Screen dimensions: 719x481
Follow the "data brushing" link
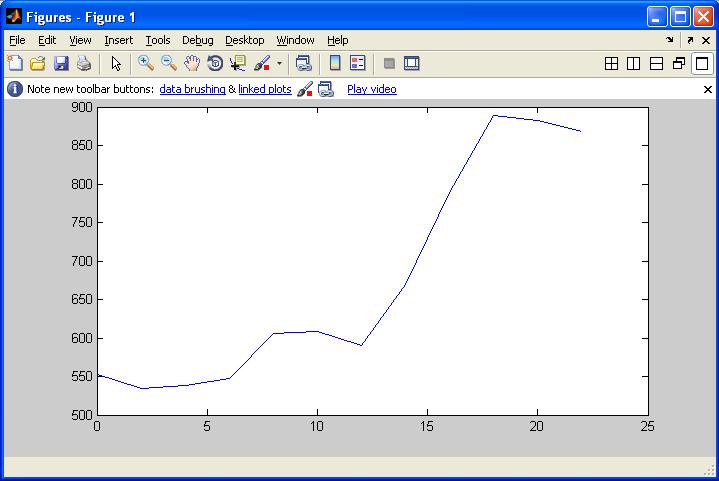[192, 89]
